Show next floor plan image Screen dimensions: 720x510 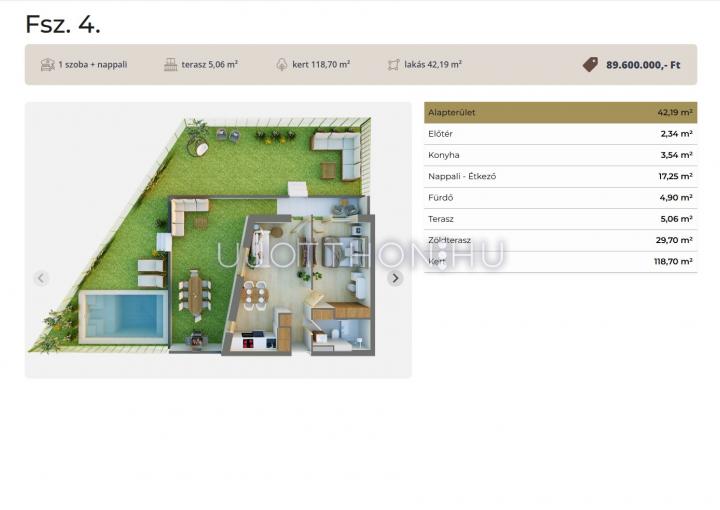click(395, 278)
